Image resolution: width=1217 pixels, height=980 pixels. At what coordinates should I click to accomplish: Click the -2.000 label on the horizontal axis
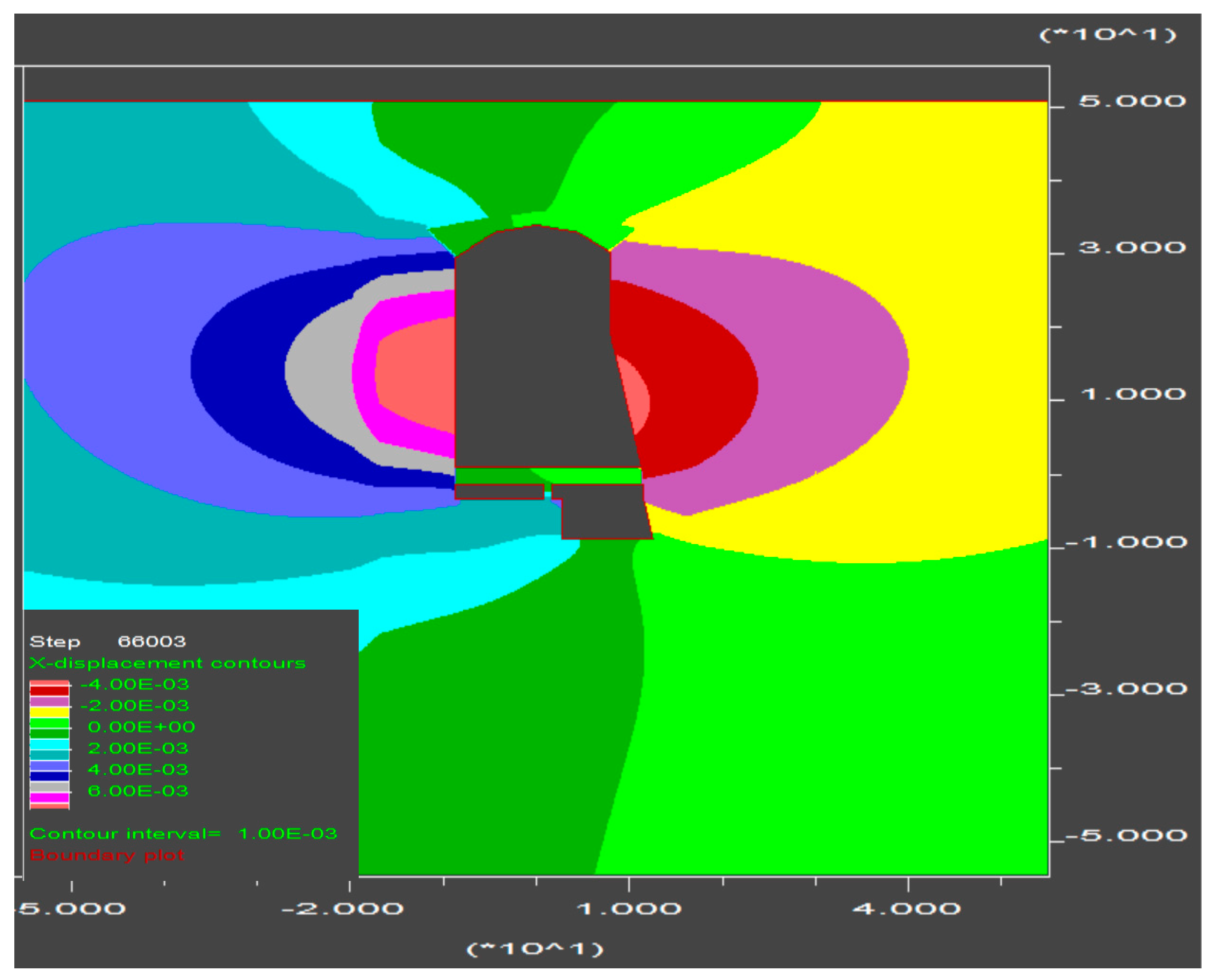(x=342, y=908)
